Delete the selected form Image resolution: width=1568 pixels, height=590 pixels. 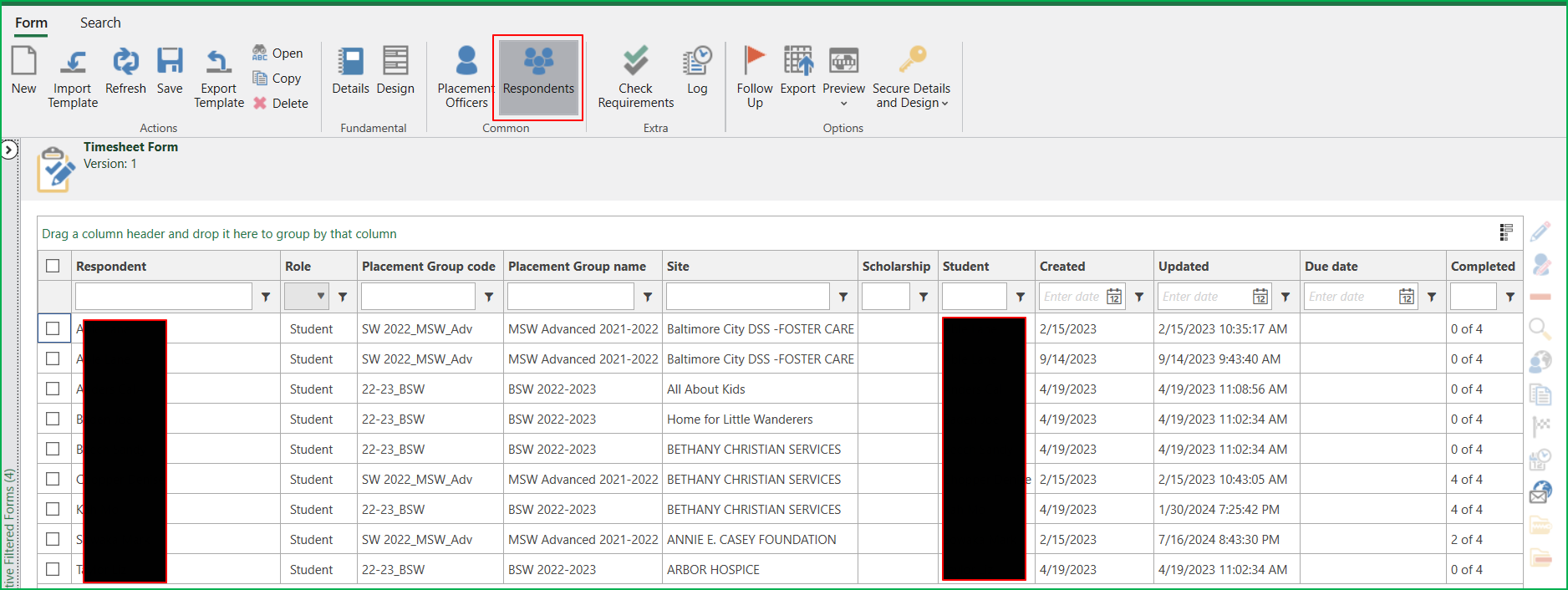(x=281, y=103)
